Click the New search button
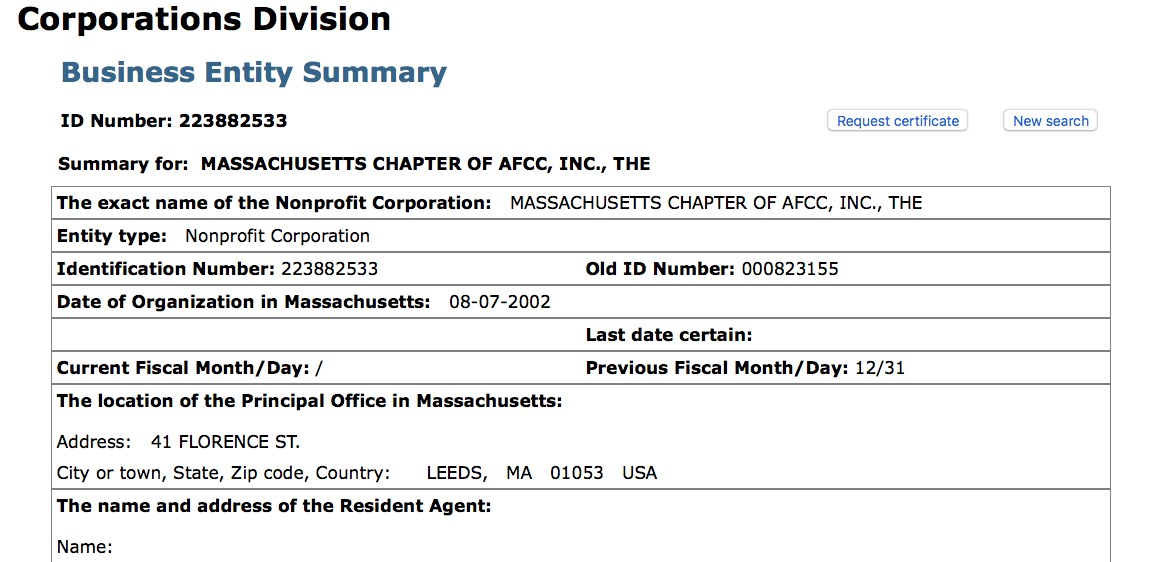The width and height of the screenshot is (1173, 562). (x=1050, y=121)
